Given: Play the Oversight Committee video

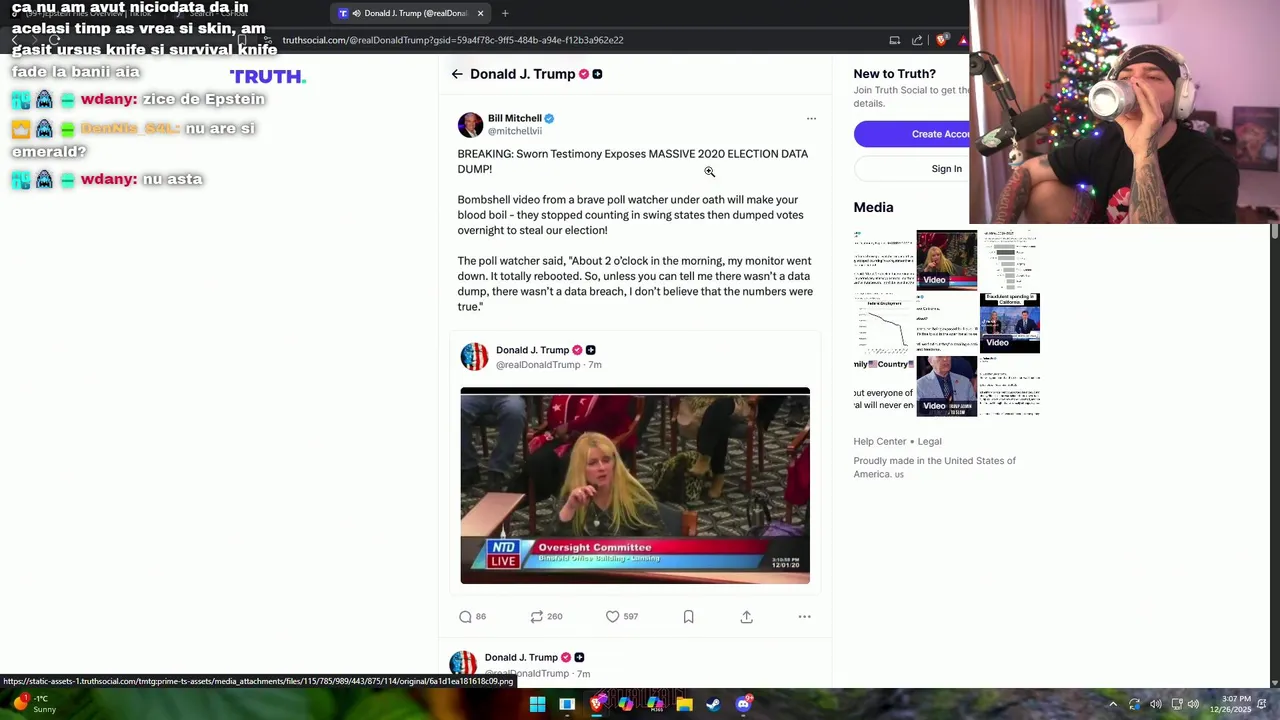Looking at the screenshot, I should [635, 486].
